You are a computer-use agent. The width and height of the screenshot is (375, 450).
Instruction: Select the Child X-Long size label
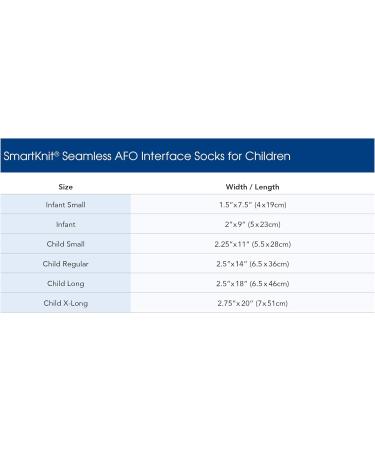(x=66, y=303)
